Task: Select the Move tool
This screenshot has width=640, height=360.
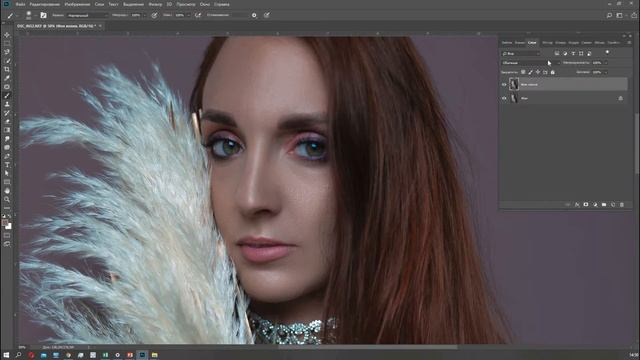Action: tap(7, 35)
